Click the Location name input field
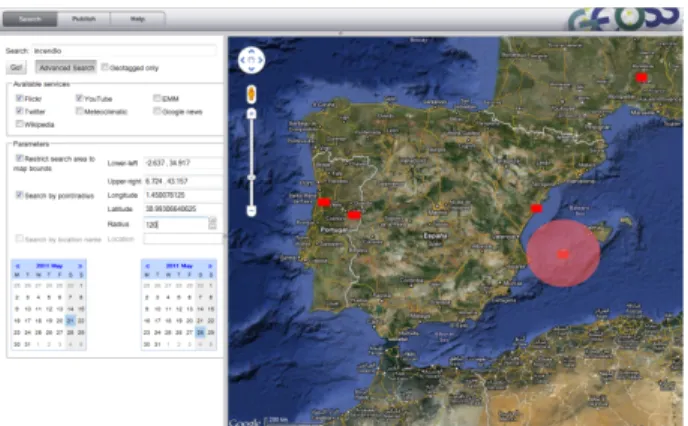 (x=183, y=239)
